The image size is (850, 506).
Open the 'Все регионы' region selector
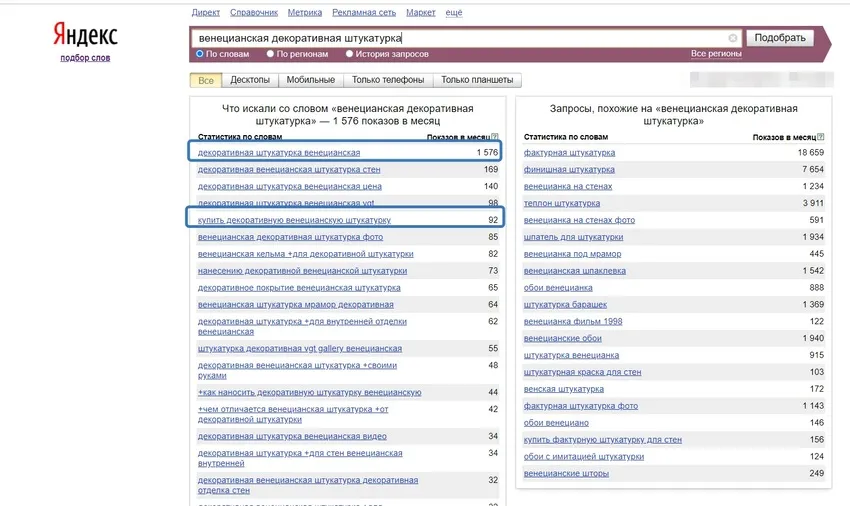tap(716, 53)
